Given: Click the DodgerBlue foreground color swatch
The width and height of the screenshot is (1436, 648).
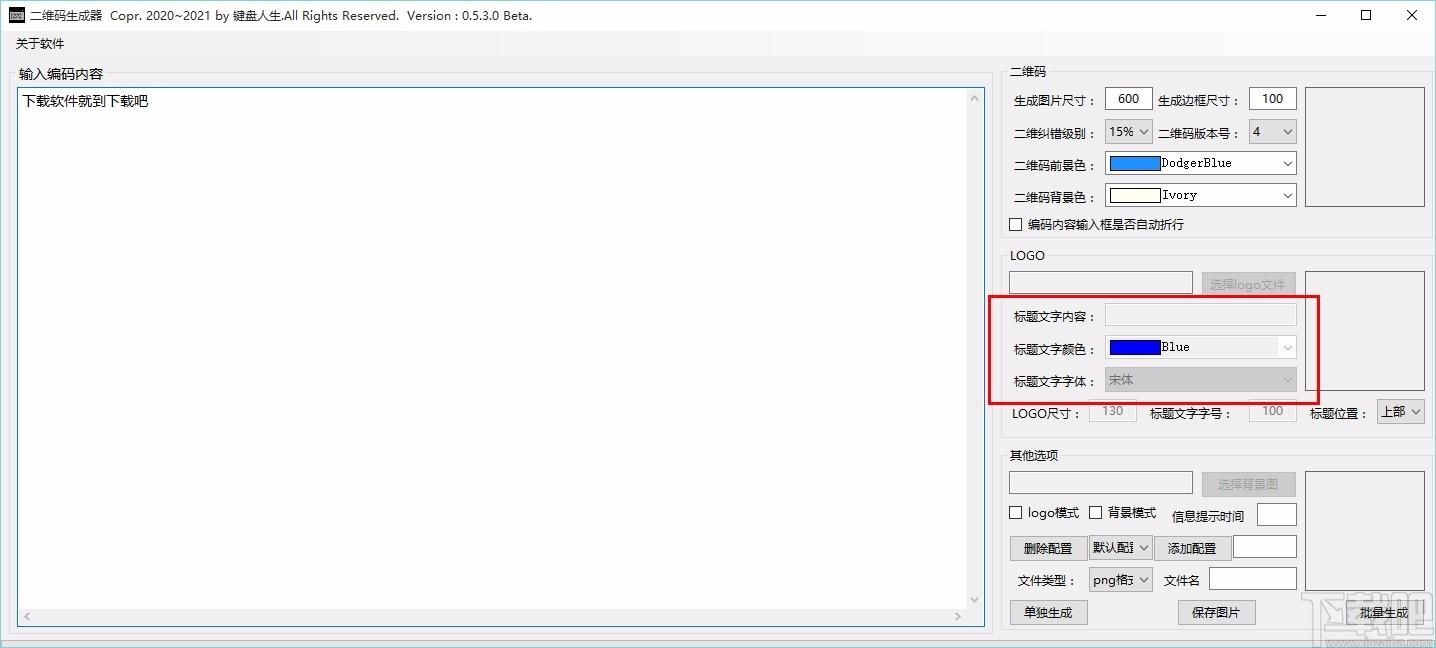Looking at the screenshot, I should (x=1135, y=163).
